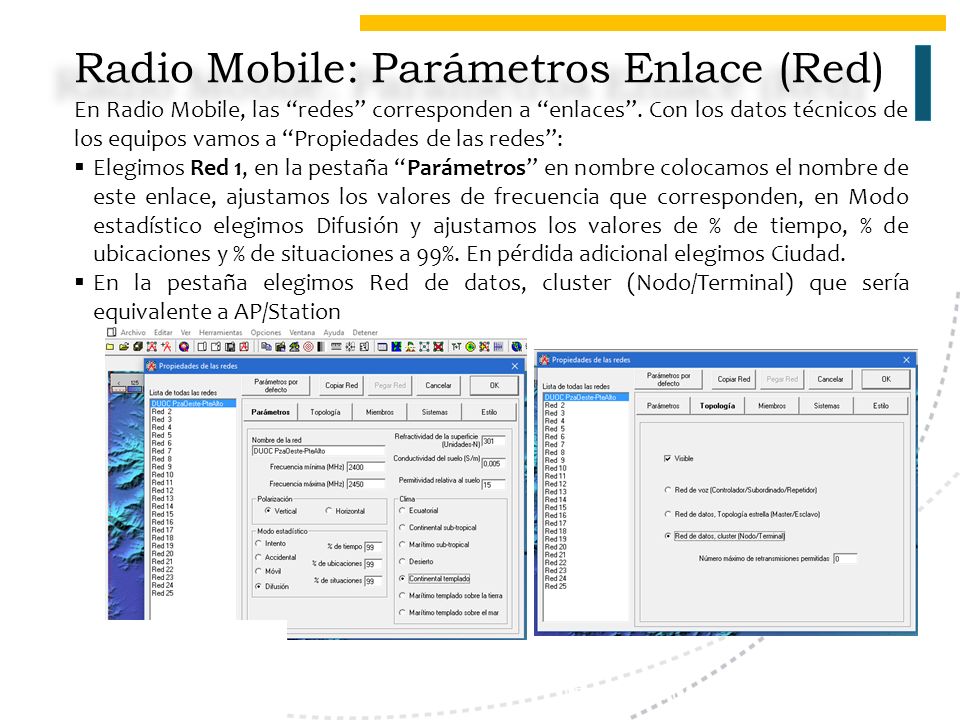The height and width of the screenshot is (720, 960).
Task: Click the red X square toolbar icon
Action: [438, 347]
